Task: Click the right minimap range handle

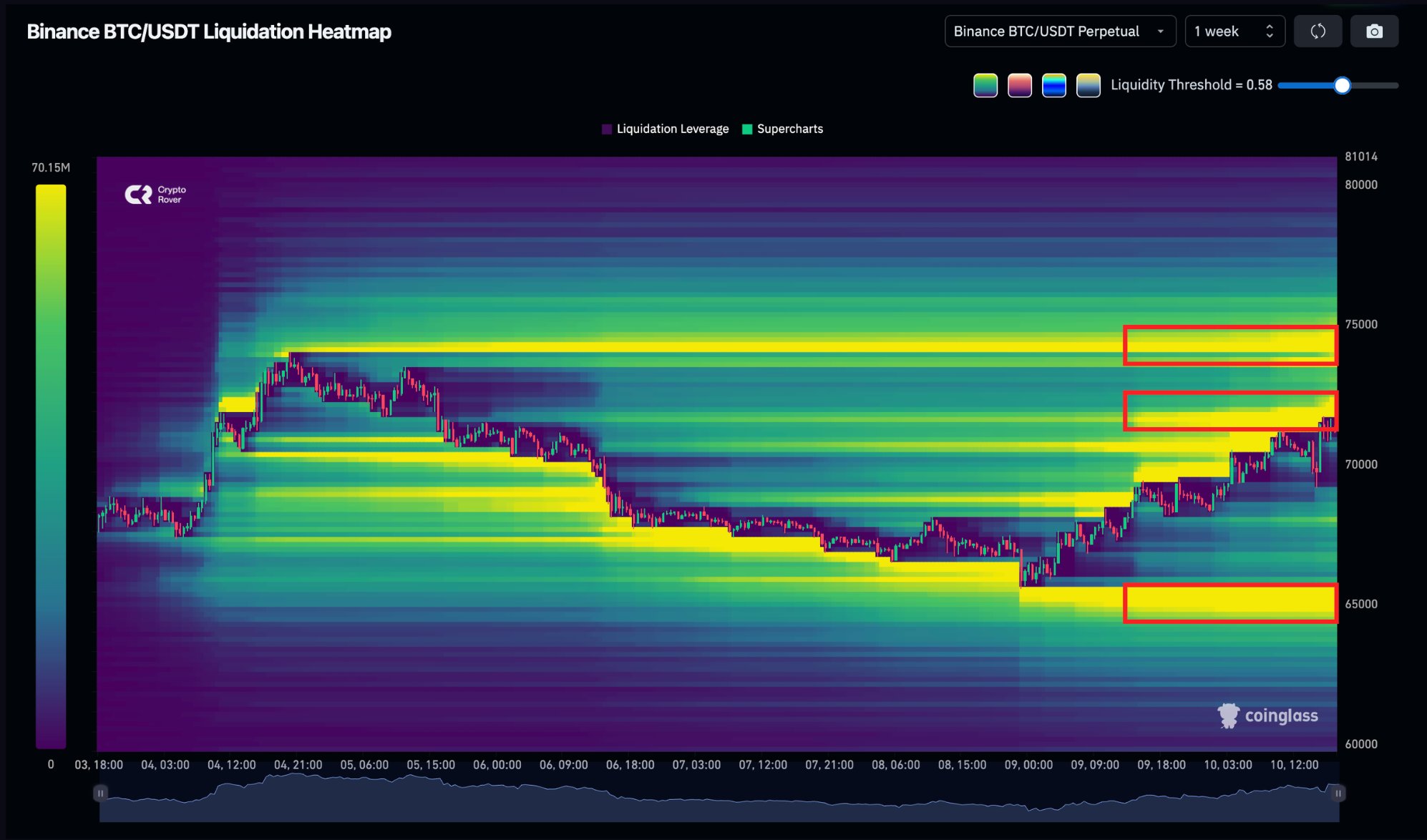Action: 1338,793
